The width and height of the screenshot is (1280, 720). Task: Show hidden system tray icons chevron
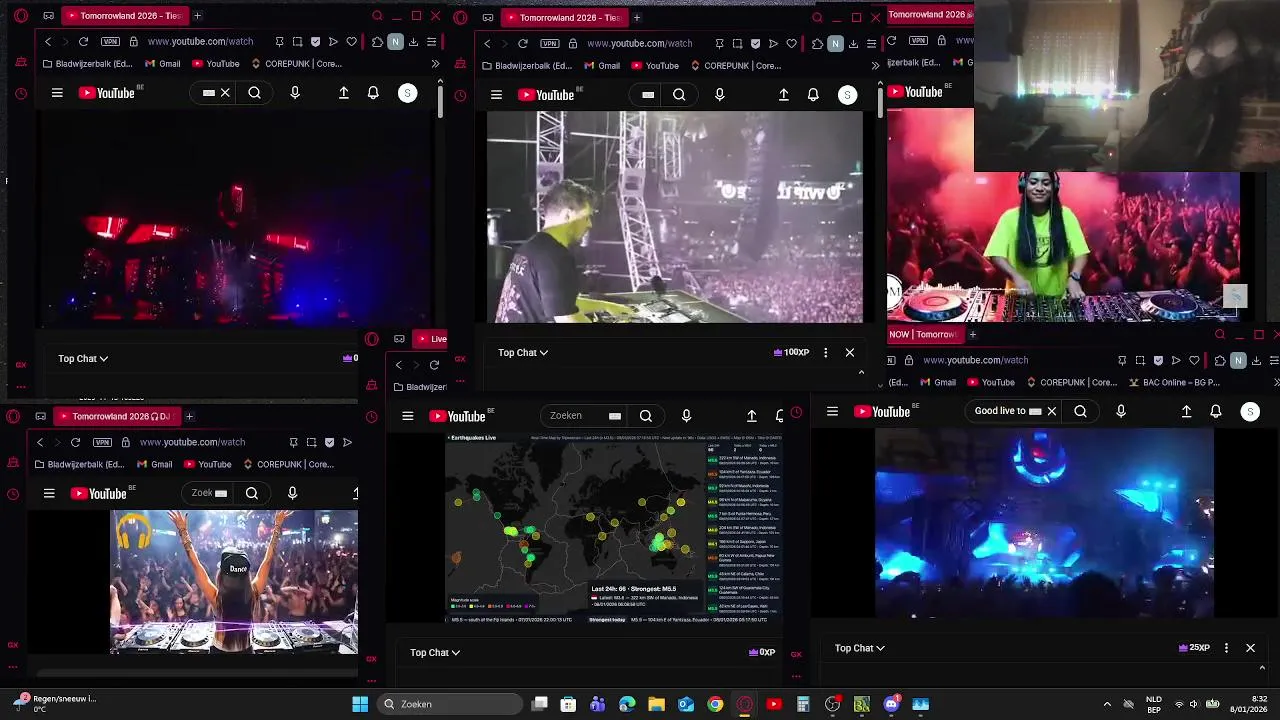(x=1107, y=704)
